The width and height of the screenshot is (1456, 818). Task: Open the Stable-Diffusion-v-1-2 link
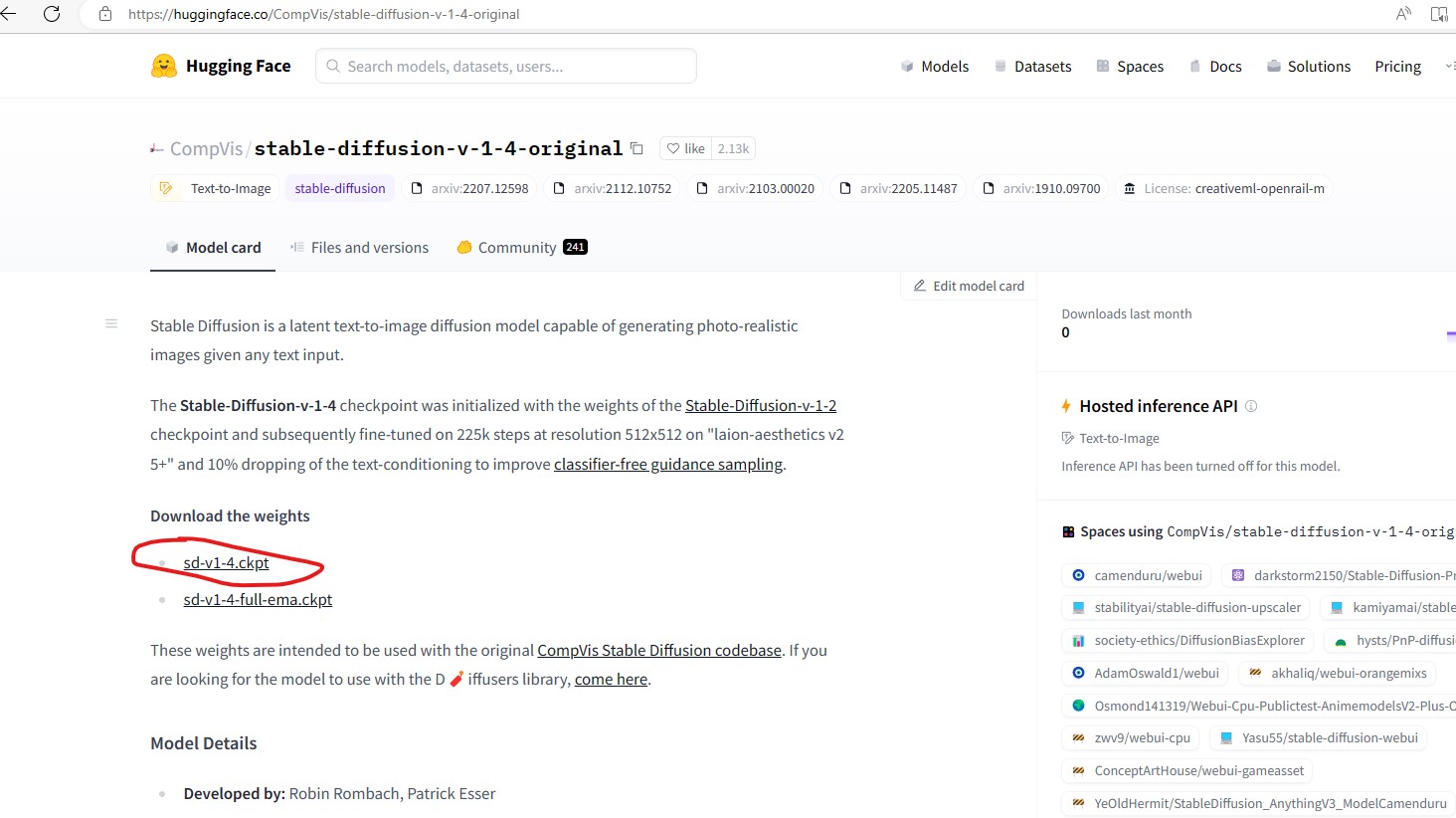761,405
